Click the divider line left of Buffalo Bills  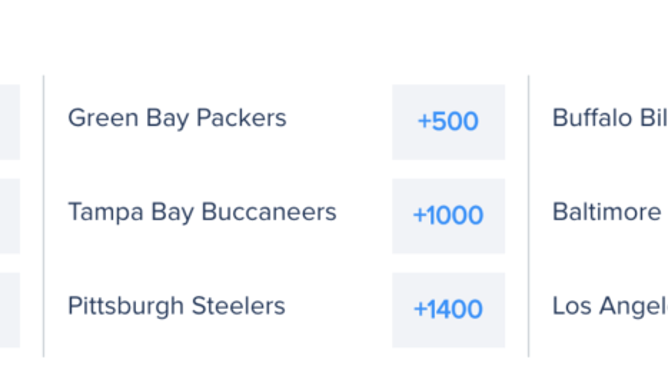point(529,216)
